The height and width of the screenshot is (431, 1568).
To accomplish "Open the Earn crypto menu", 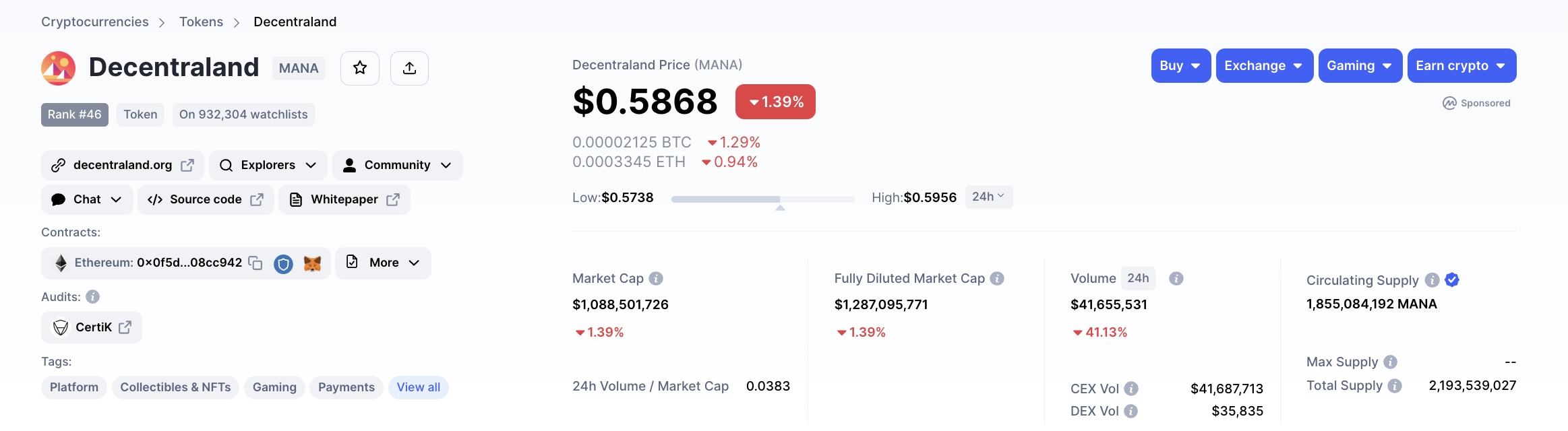I will tap(1461, 66).
